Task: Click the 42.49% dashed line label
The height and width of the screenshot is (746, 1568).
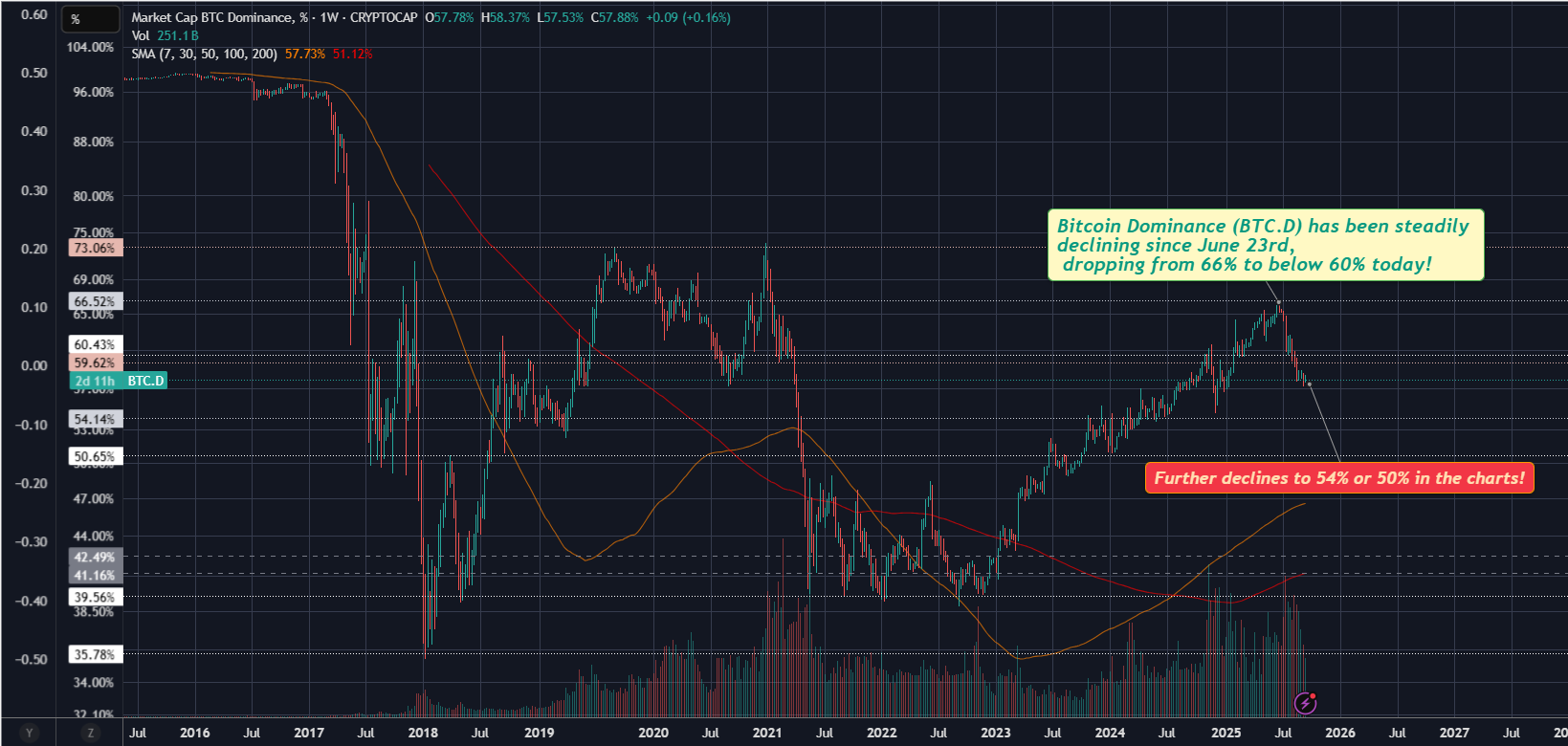Action: pyautogui.click(x=95, y=557)
